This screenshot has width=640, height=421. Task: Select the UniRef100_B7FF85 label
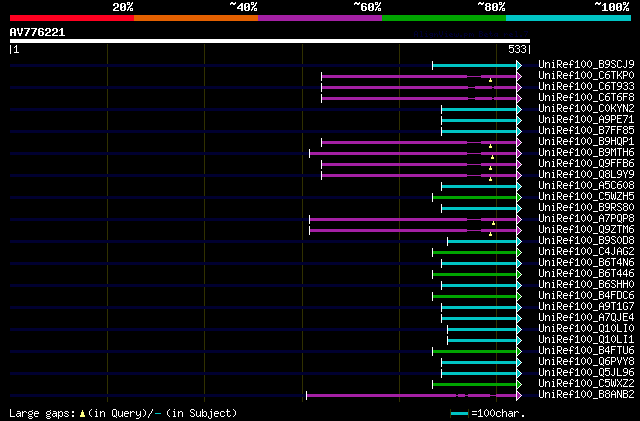click(586, 130)
